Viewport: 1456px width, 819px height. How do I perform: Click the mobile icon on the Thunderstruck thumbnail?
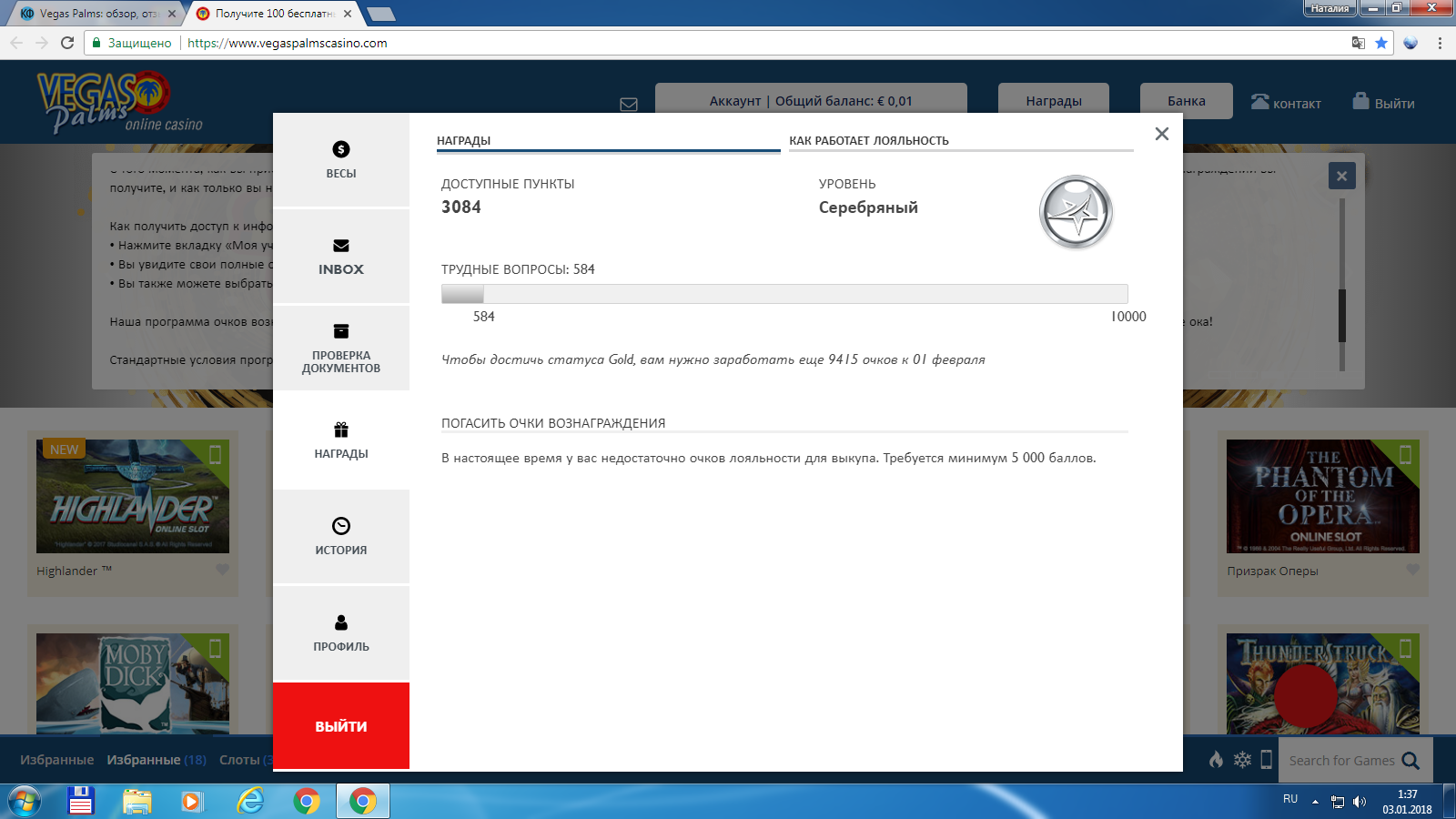tap(1406, 648)
